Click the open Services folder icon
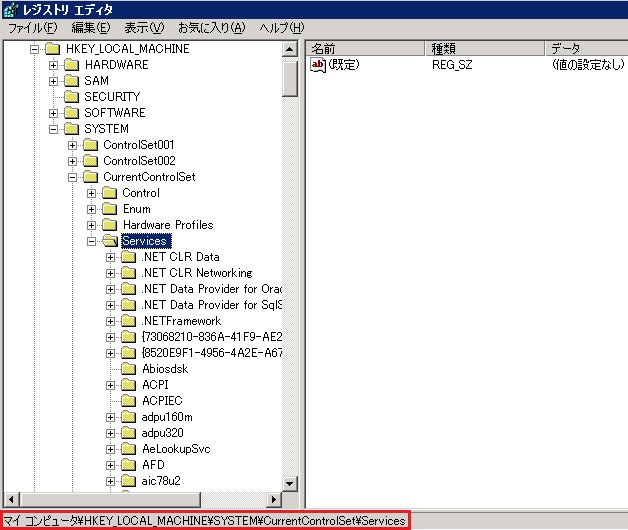 tap(110, 241)
